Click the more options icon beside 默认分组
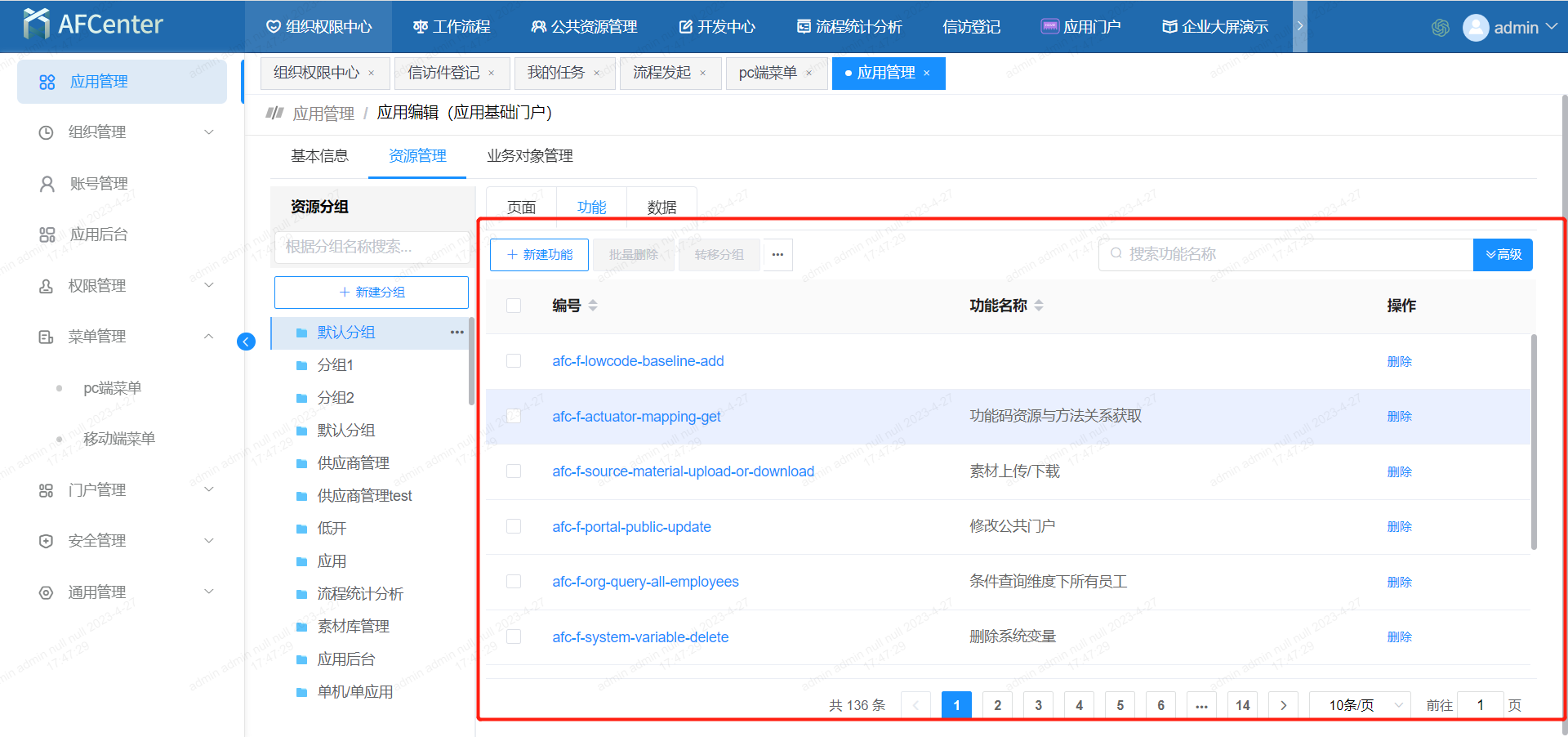Screen dimensions: 1568x737 point(457,332)
